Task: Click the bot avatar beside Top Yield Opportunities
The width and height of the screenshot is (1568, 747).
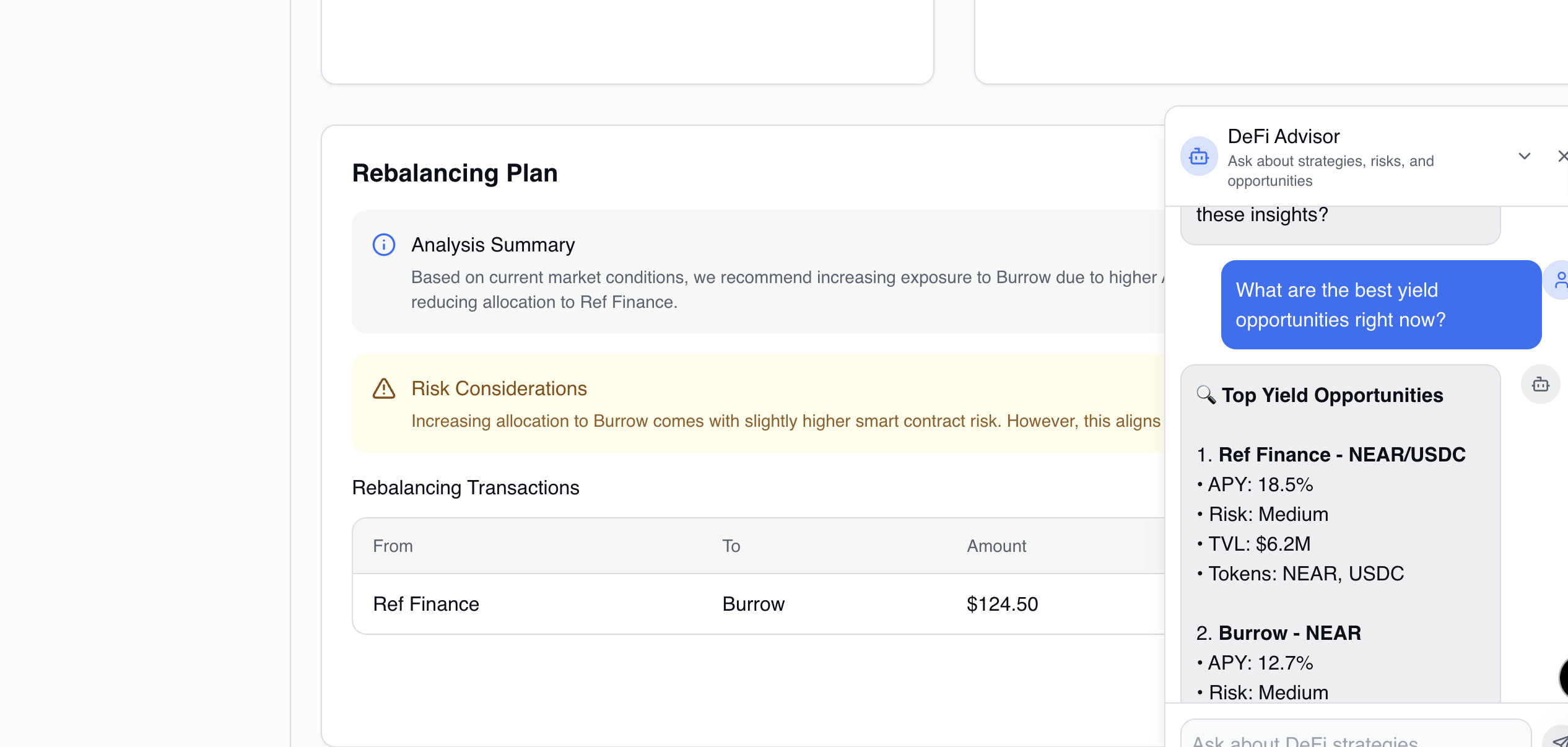Action: pos(1540,385)
